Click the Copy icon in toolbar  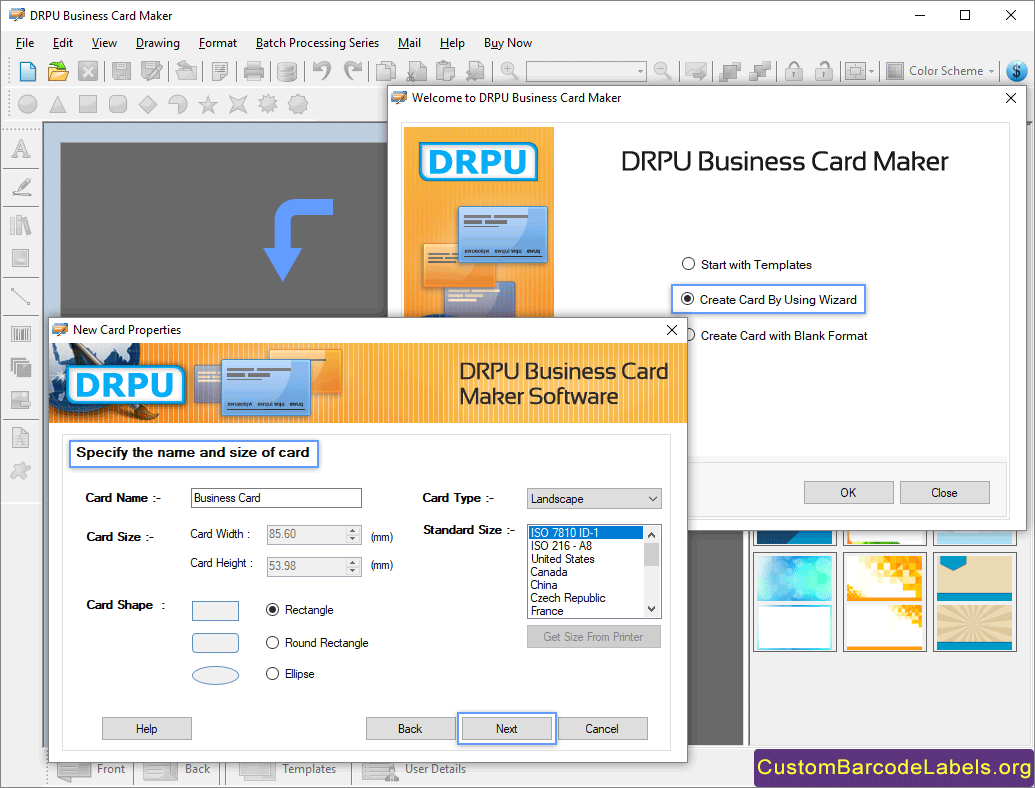(x=386, y=71)
